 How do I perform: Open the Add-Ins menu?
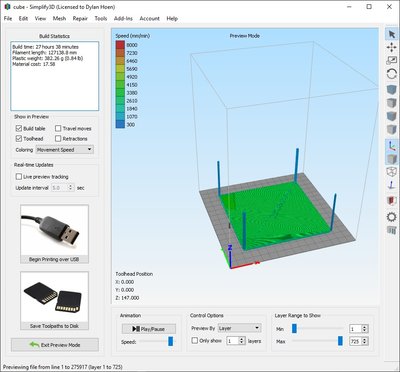pos(123,18)
